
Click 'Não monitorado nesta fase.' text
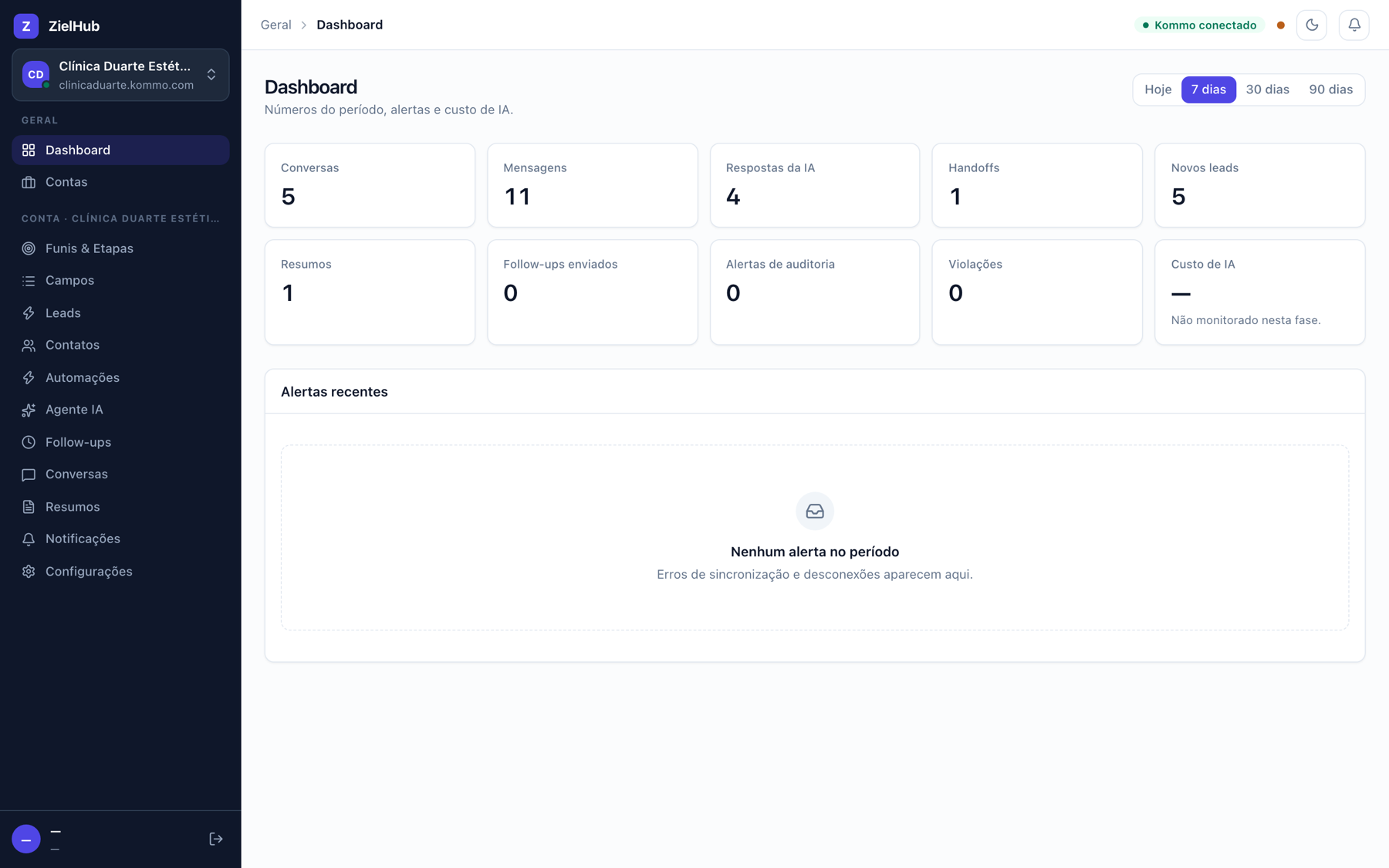(x=1245, y=320)
